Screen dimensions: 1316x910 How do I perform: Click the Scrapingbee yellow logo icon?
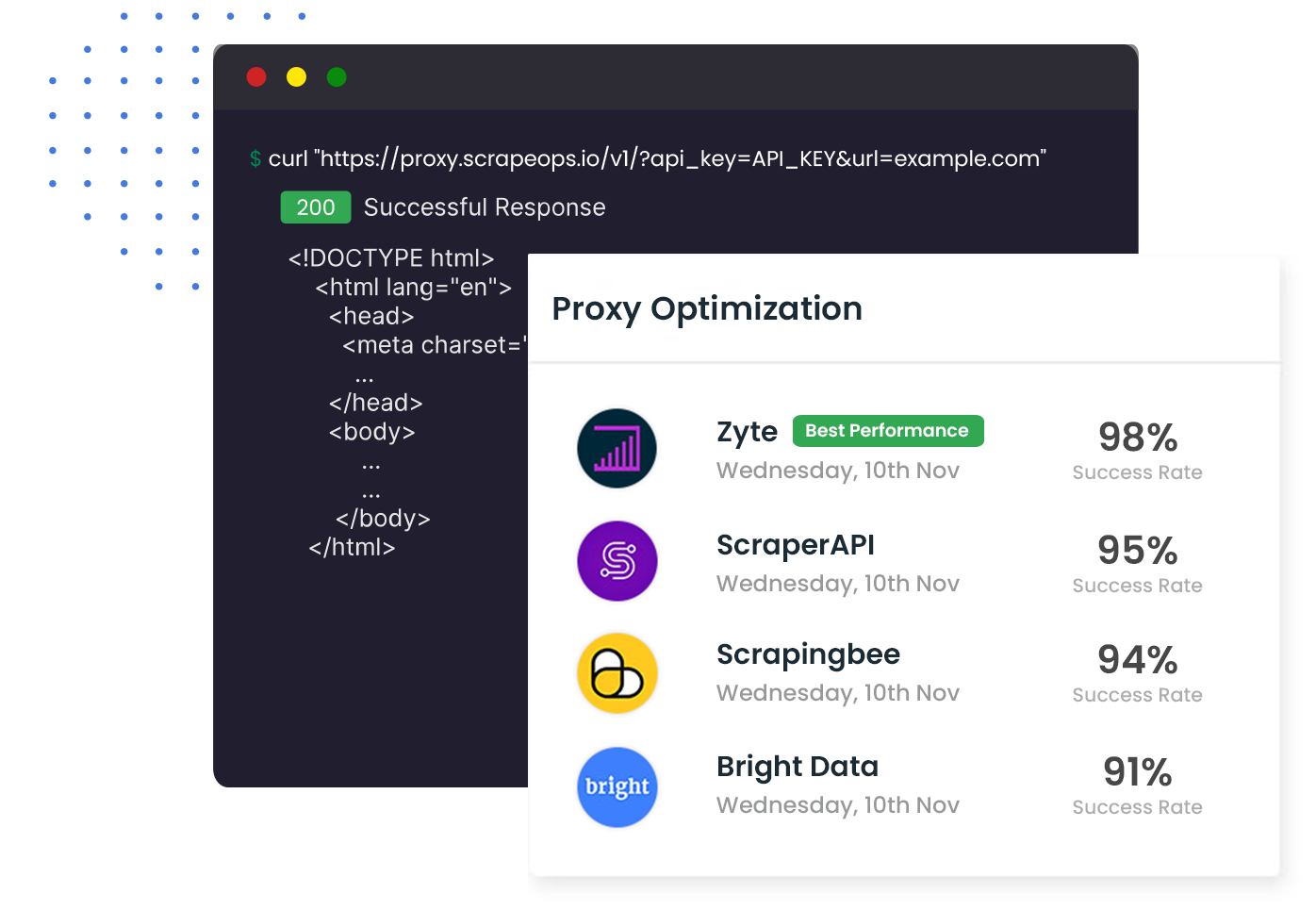pos(617,673)
